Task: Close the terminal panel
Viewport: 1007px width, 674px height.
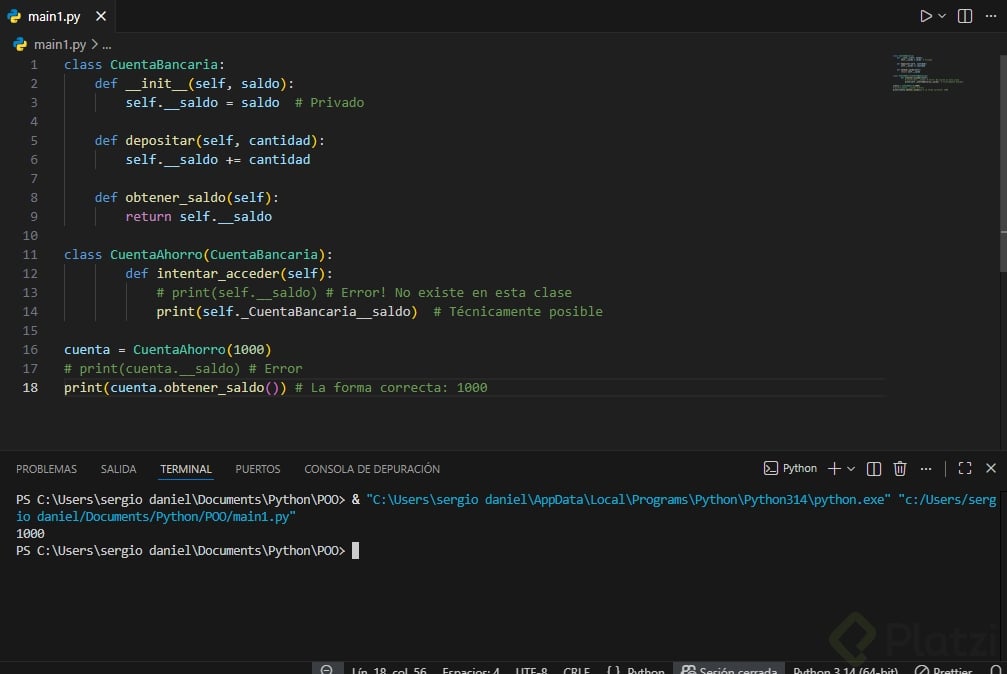Action: tap(991, 468)
